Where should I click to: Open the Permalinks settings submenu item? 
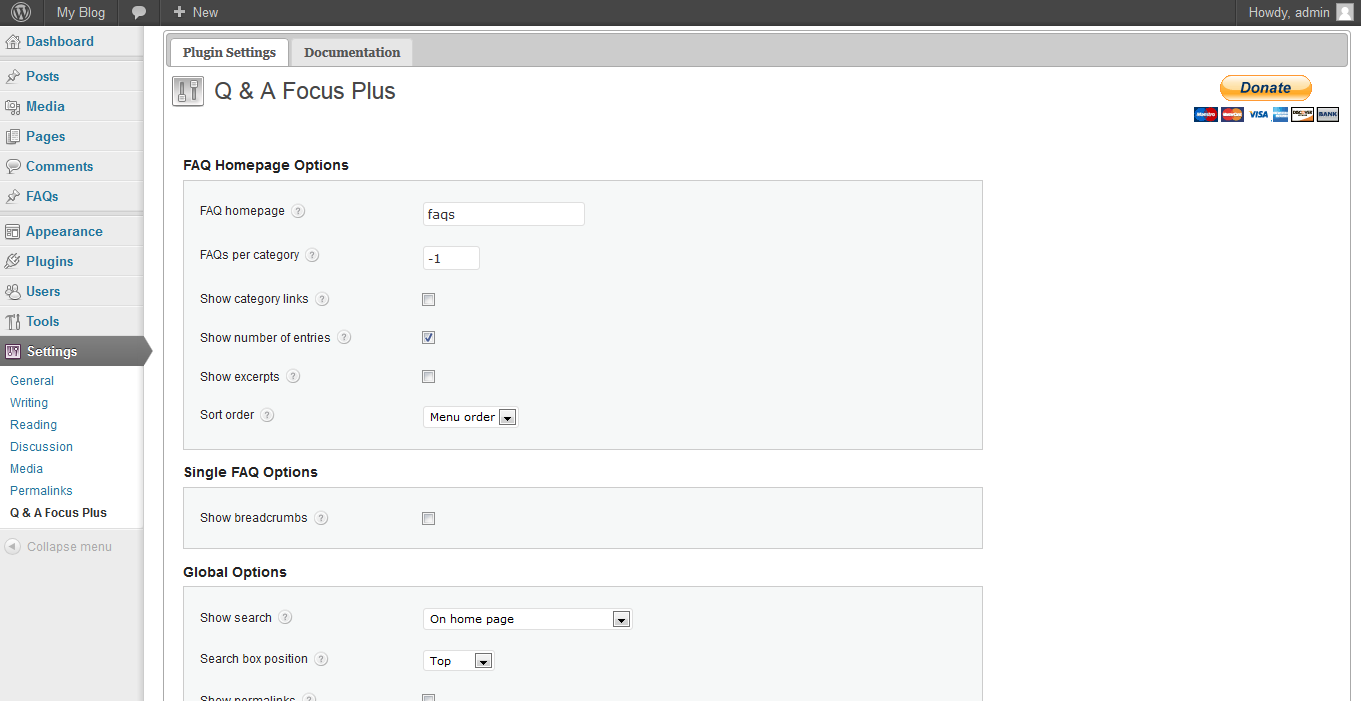tap(41, 491)
